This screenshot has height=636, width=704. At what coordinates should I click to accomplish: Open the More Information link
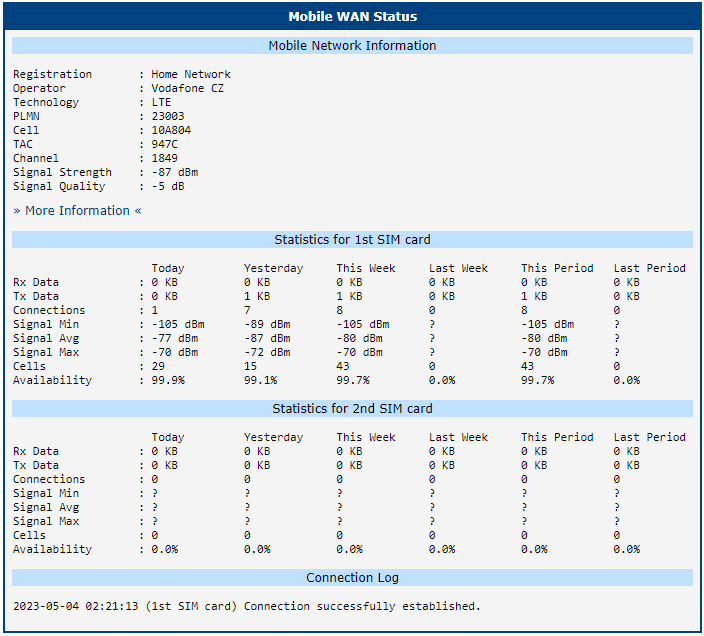(77, 211)
